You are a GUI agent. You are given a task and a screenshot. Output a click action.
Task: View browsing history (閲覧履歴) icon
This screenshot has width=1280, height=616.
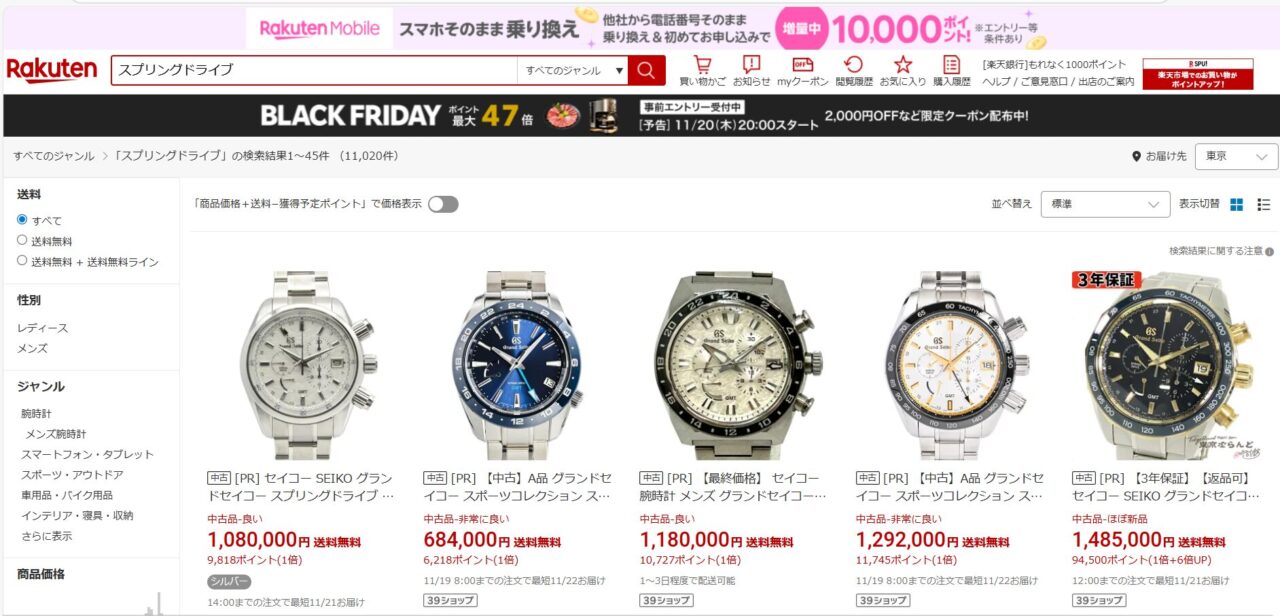click(x=854, y=65)
